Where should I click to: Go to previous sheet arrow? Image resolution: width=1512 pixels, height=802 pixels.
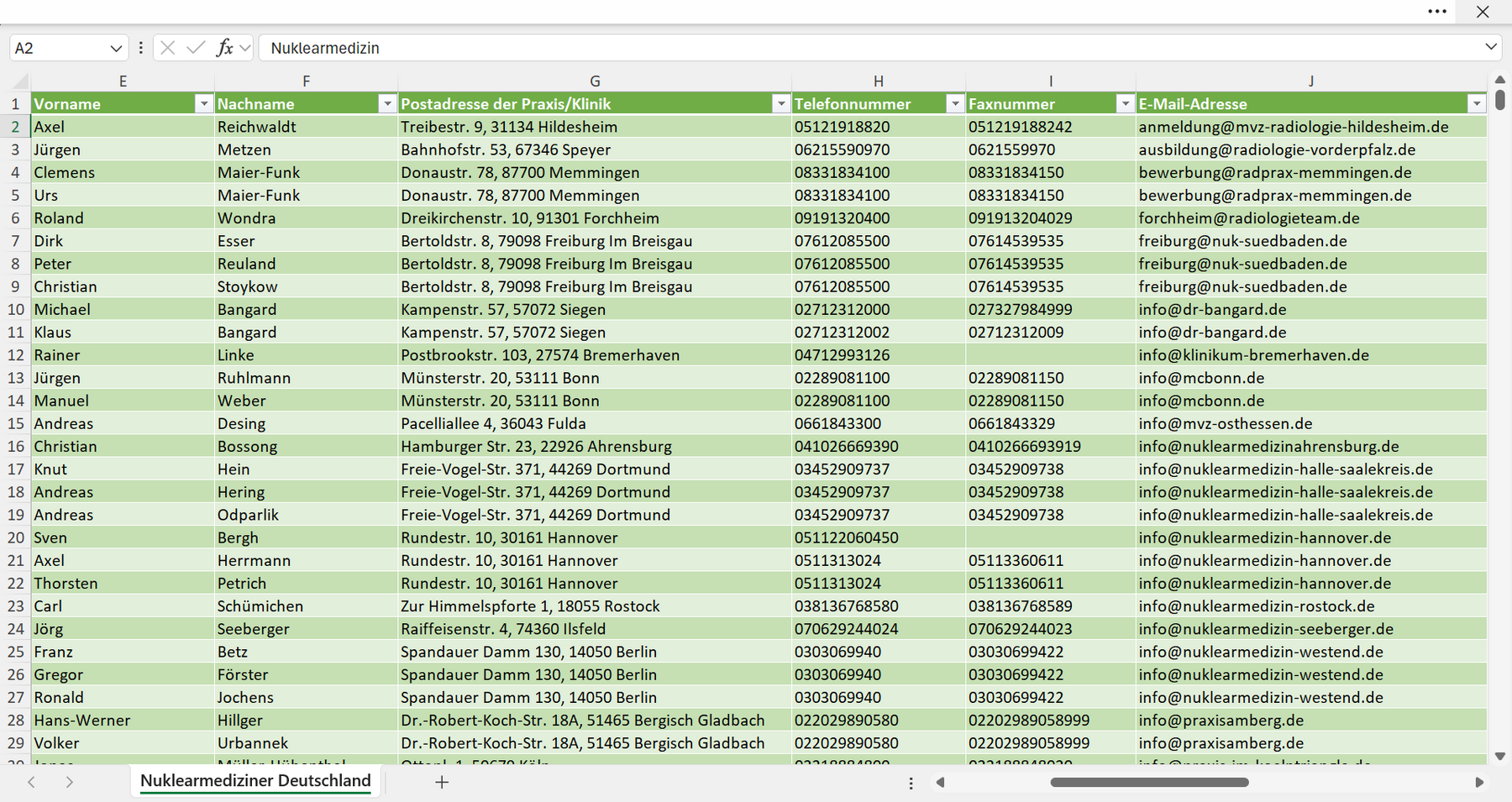31,782
